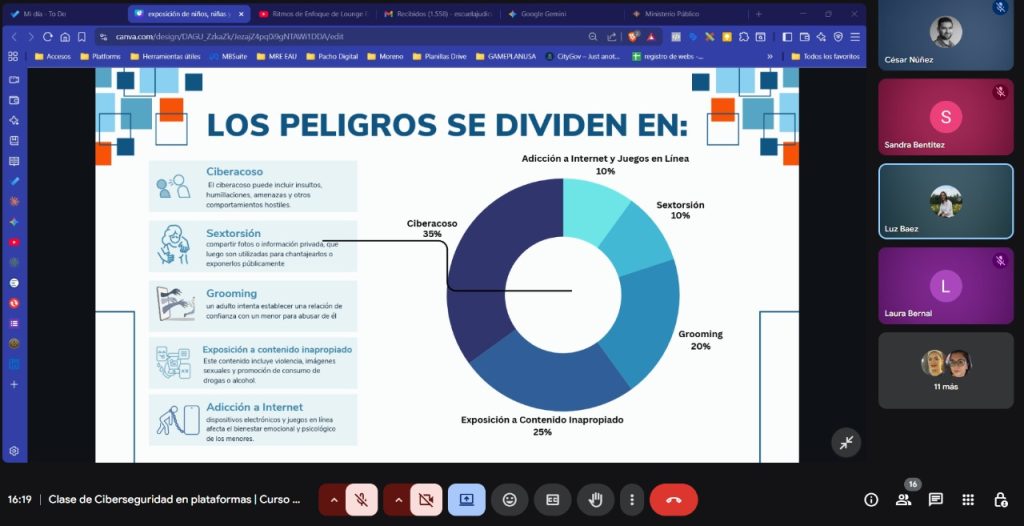Screen dimensions: 1024x526
Task: Switch to the Ministerio Público tab
Action: click(671, 14)
